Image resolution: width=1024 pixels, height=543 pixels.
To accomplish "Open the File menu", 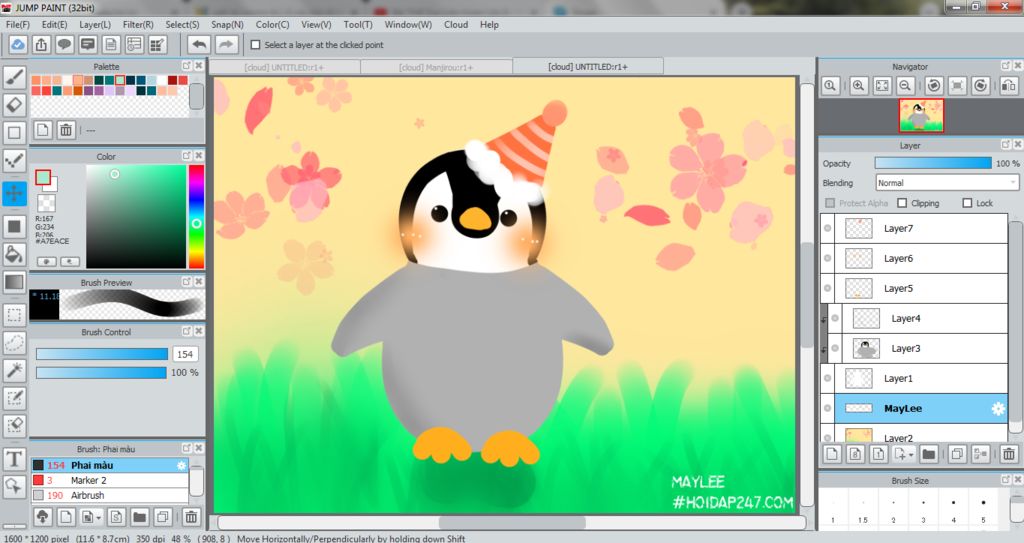I will pyautogui.click(x=18, y=24).
